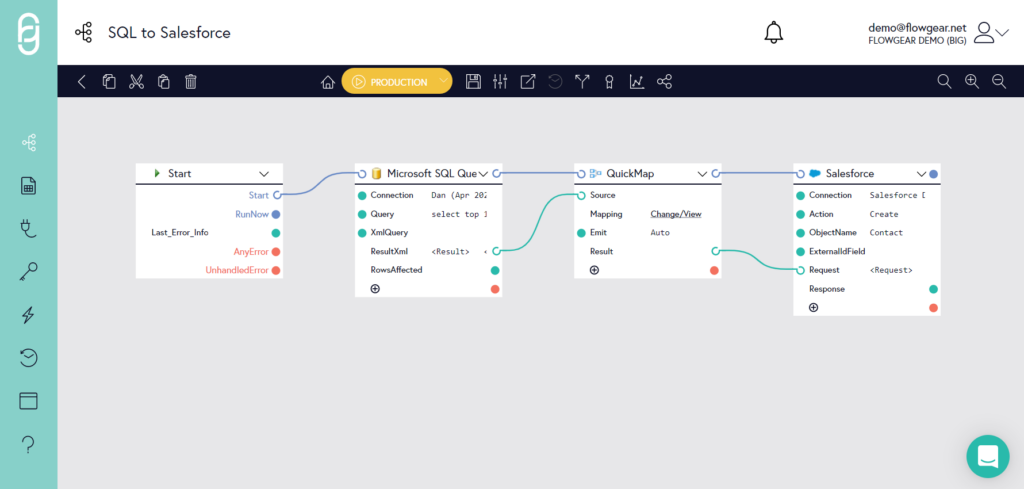Open the Production run dropdown arrow
This screenshot has height=489, width=1024.
(x=442, y=82)
